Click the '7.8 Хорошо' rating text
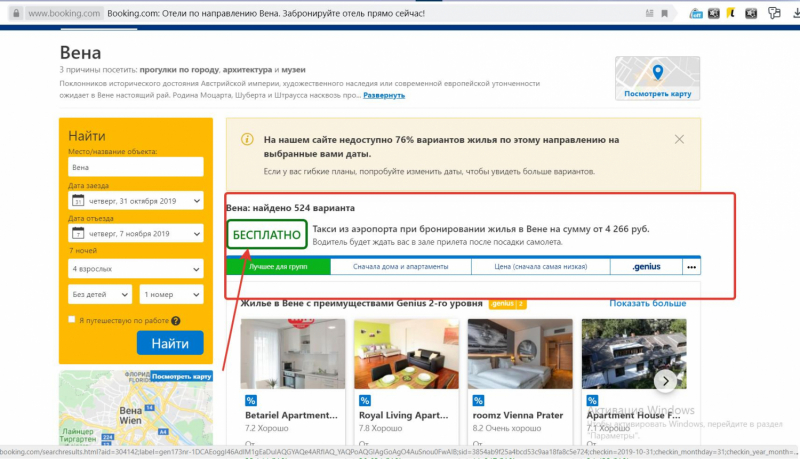 [380, 428]
